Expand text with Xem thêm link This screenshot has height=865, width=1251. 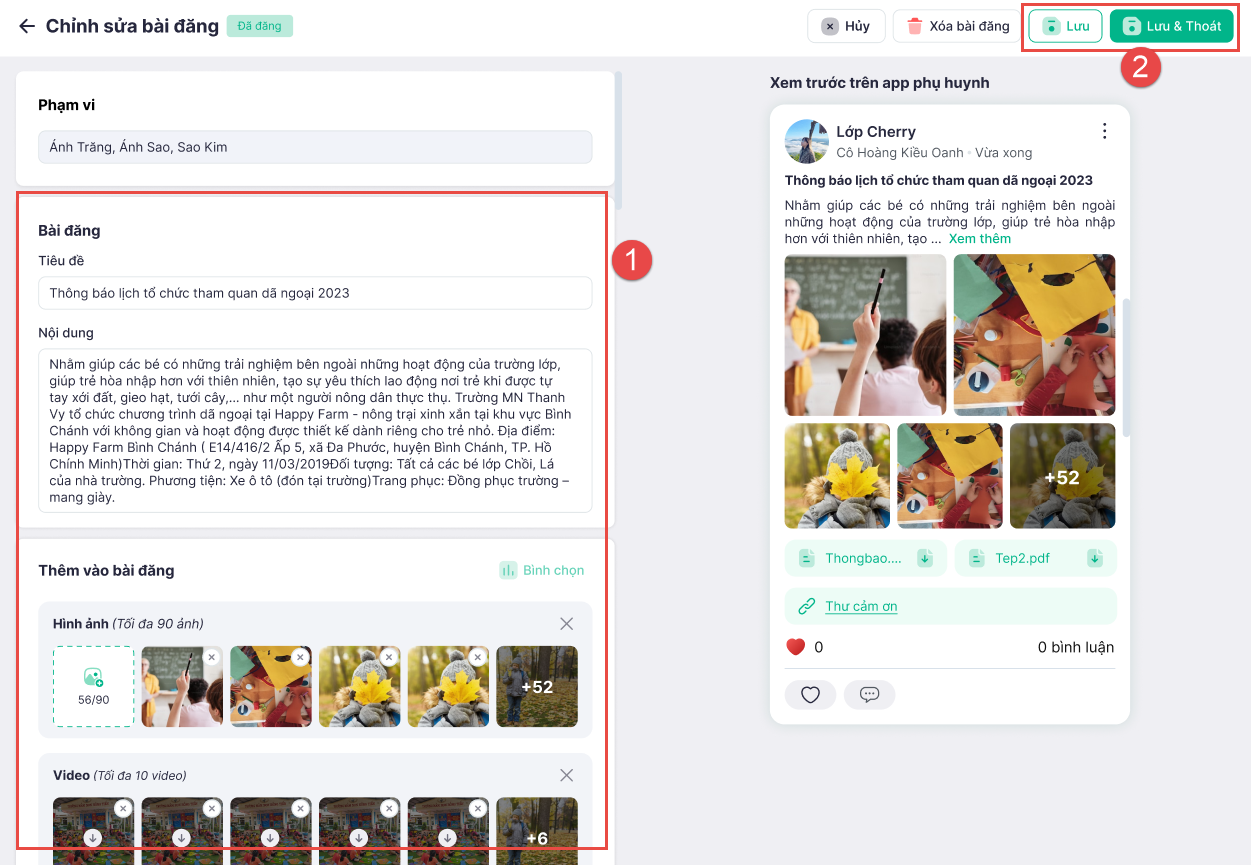coord(980,239)
